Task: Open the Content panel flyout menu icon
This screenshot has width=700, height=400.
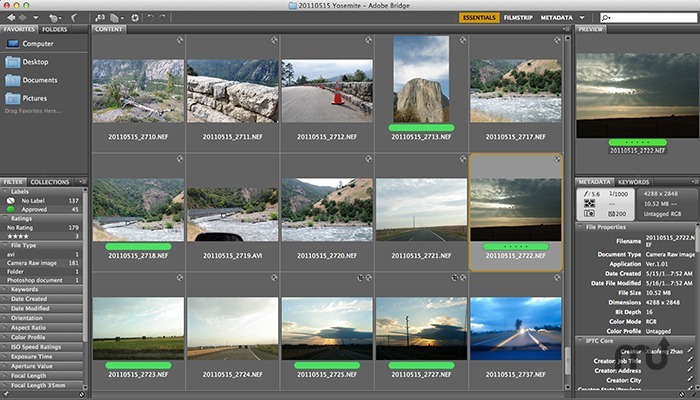Action: 566,29
